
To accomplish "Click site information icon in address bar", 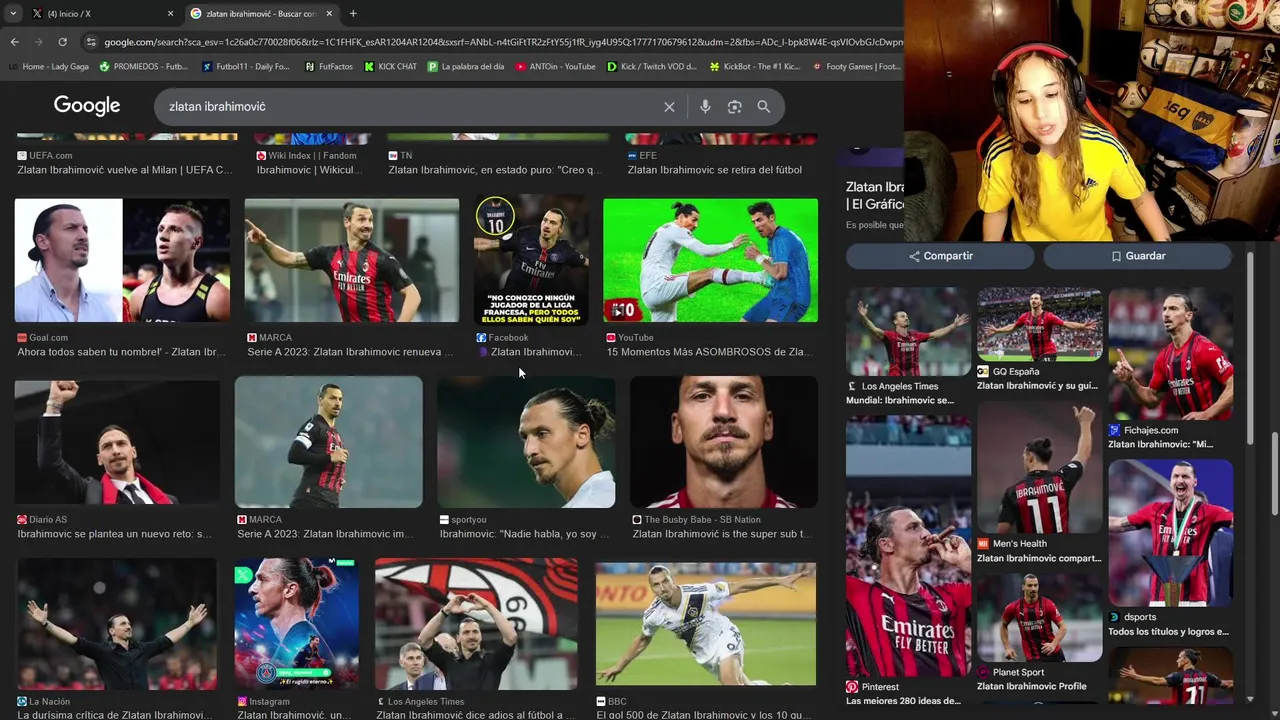I will pyautogui.click(x=91, y=42).
